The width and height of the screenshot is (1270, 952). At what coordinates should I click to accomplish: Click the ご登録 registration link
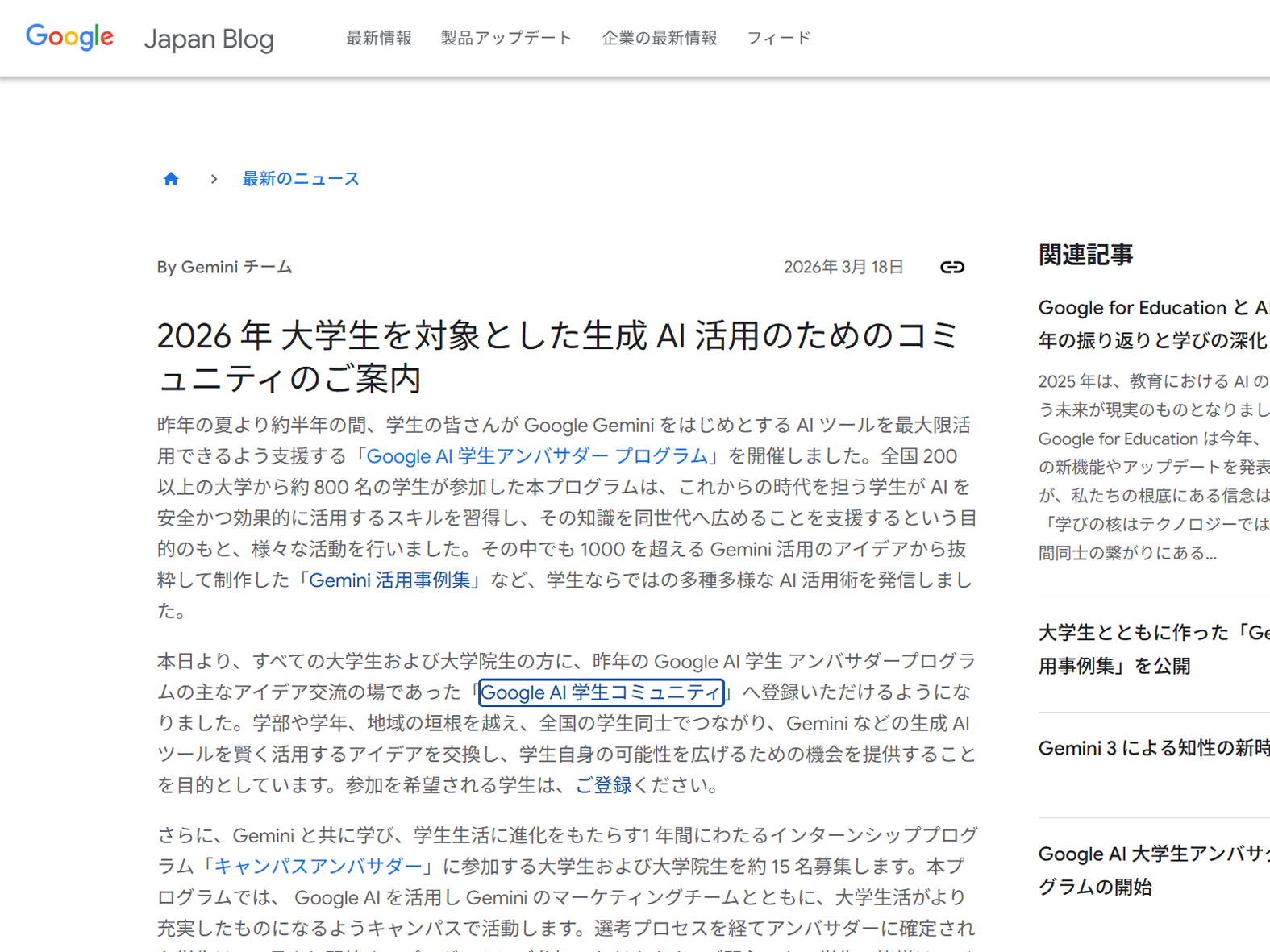(x=603, y=785)
